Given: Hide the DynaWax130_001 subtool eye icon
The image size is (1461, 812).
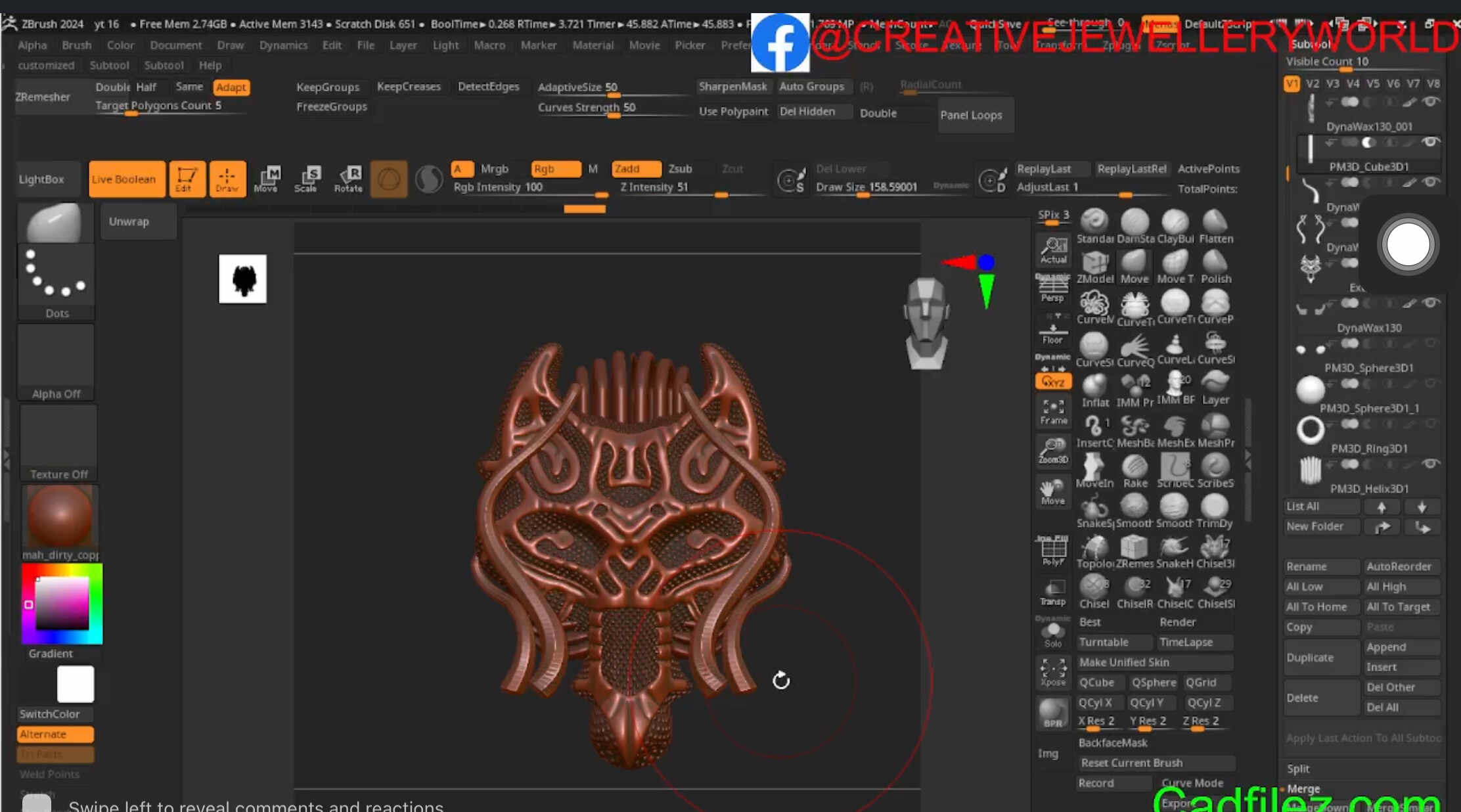Looking at the screenshot, I should (x=1431, y=102).
